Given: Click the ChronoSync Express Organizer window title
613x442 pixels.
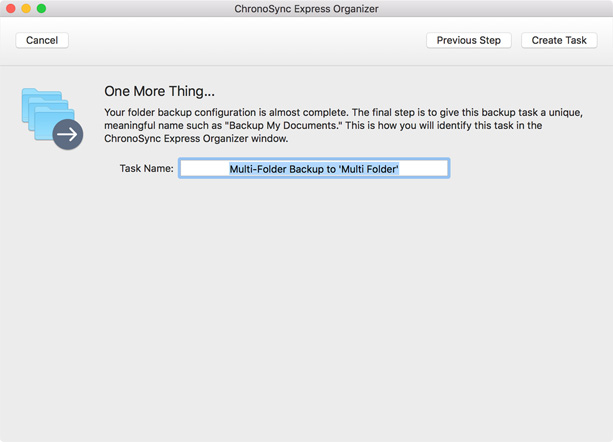Looking at the screenshot, I should pyautogui.click(x=306, y=9).
